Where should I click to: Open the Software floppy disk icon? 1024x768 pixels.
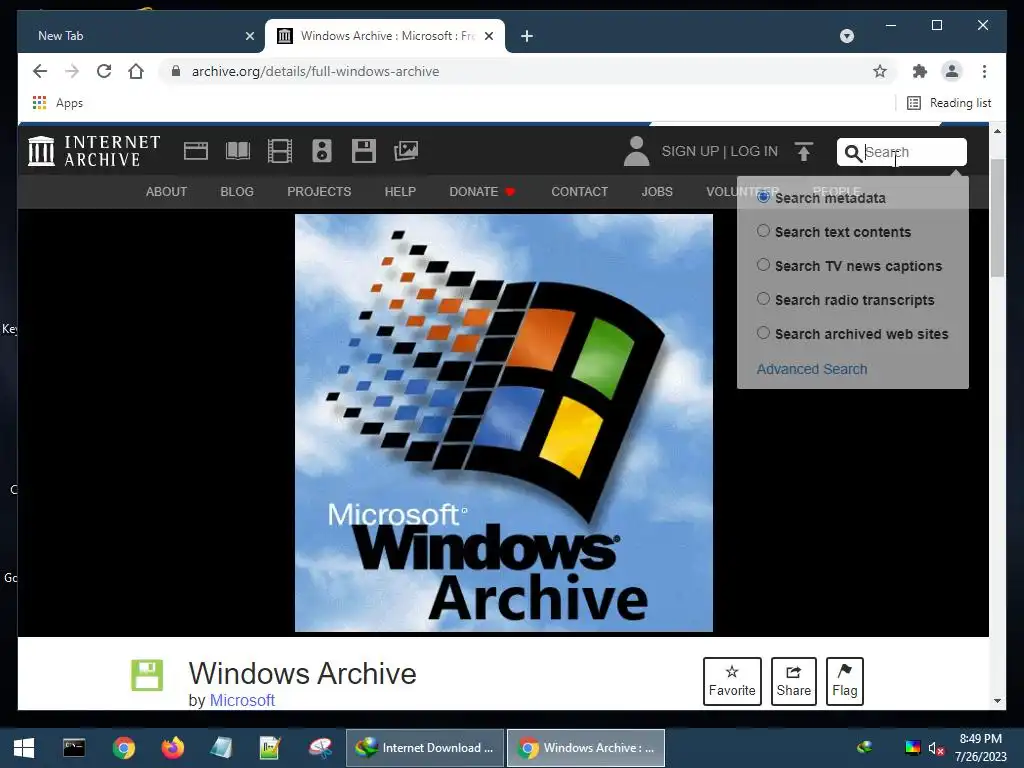364,151
